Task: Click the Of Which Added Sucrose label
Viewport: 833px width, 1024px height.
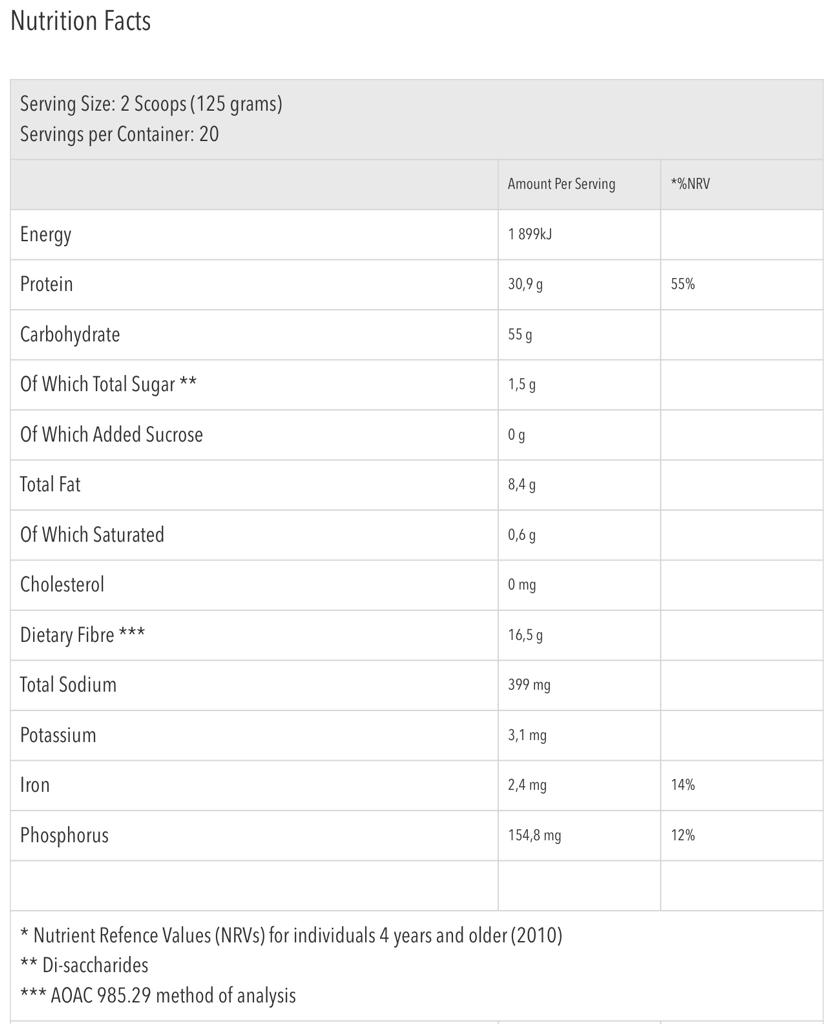Action: 111,435
